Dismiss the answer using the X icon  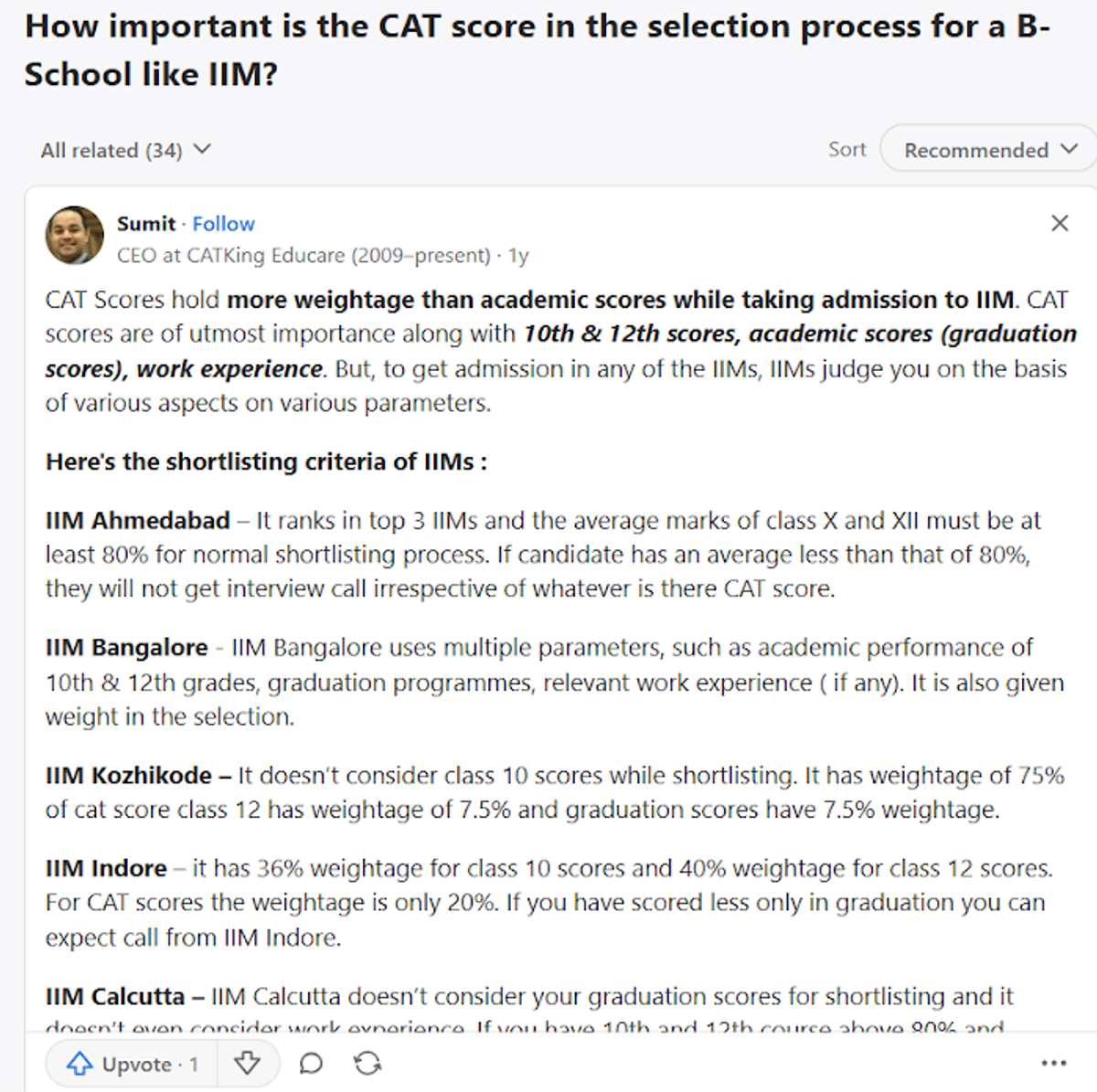click(1060, 223)
